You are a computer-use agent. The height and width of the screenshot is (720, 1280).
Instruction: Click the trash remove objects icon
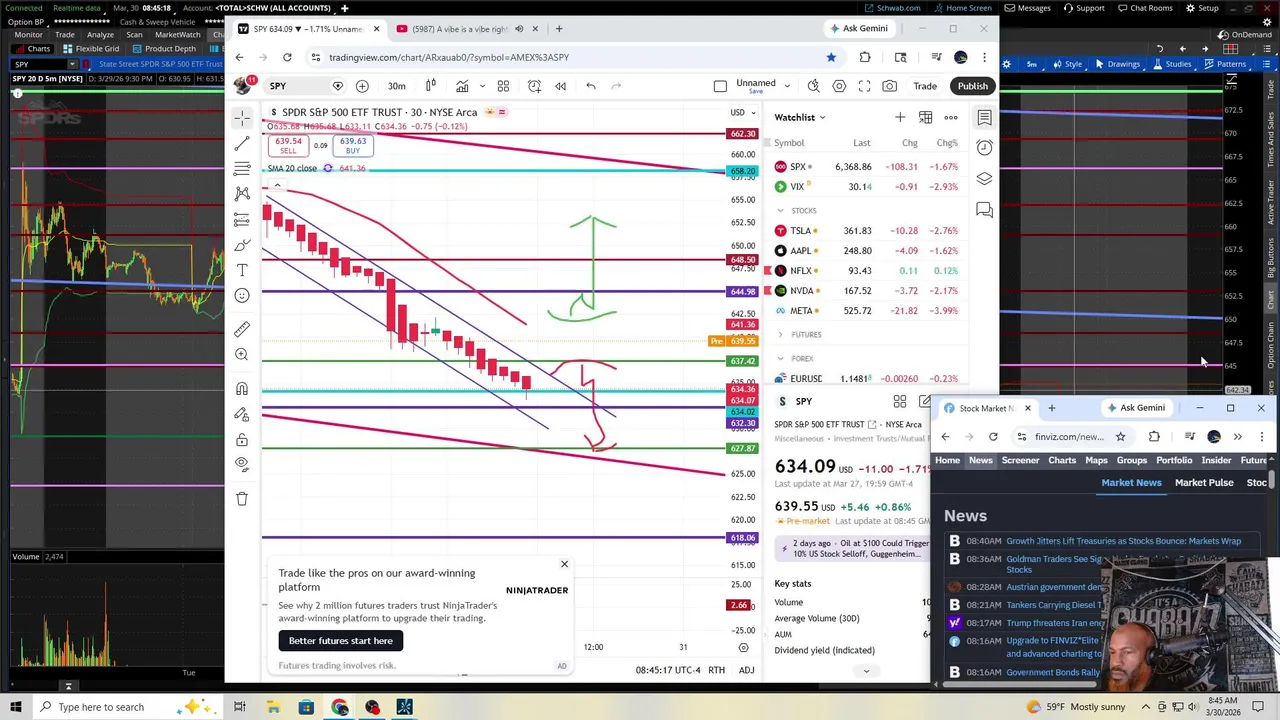click(x=242, y=498)
